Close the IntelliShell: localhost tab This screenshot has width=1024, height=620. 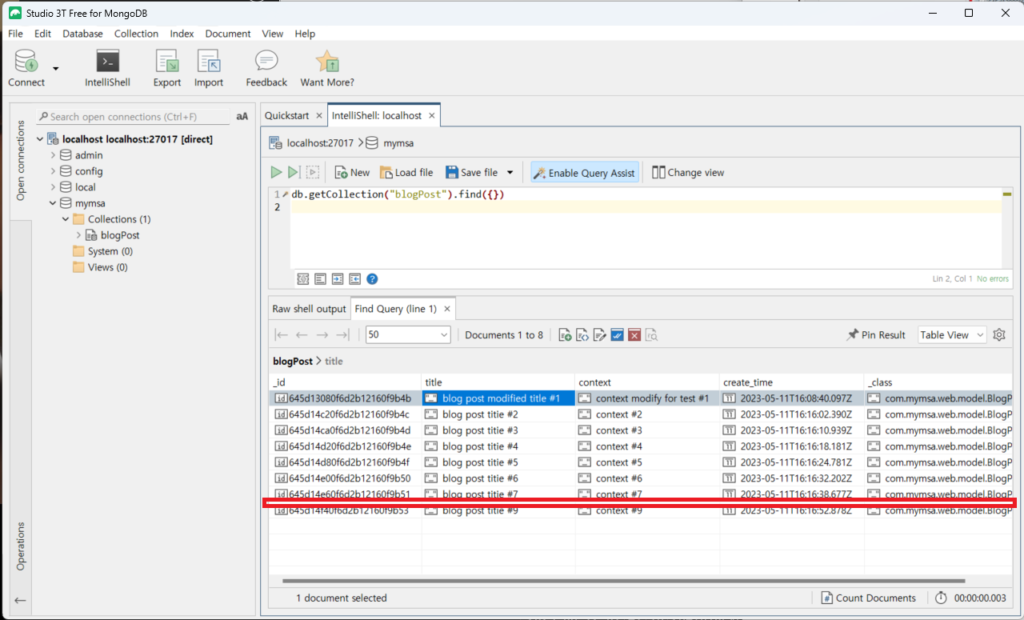point(432,116)
